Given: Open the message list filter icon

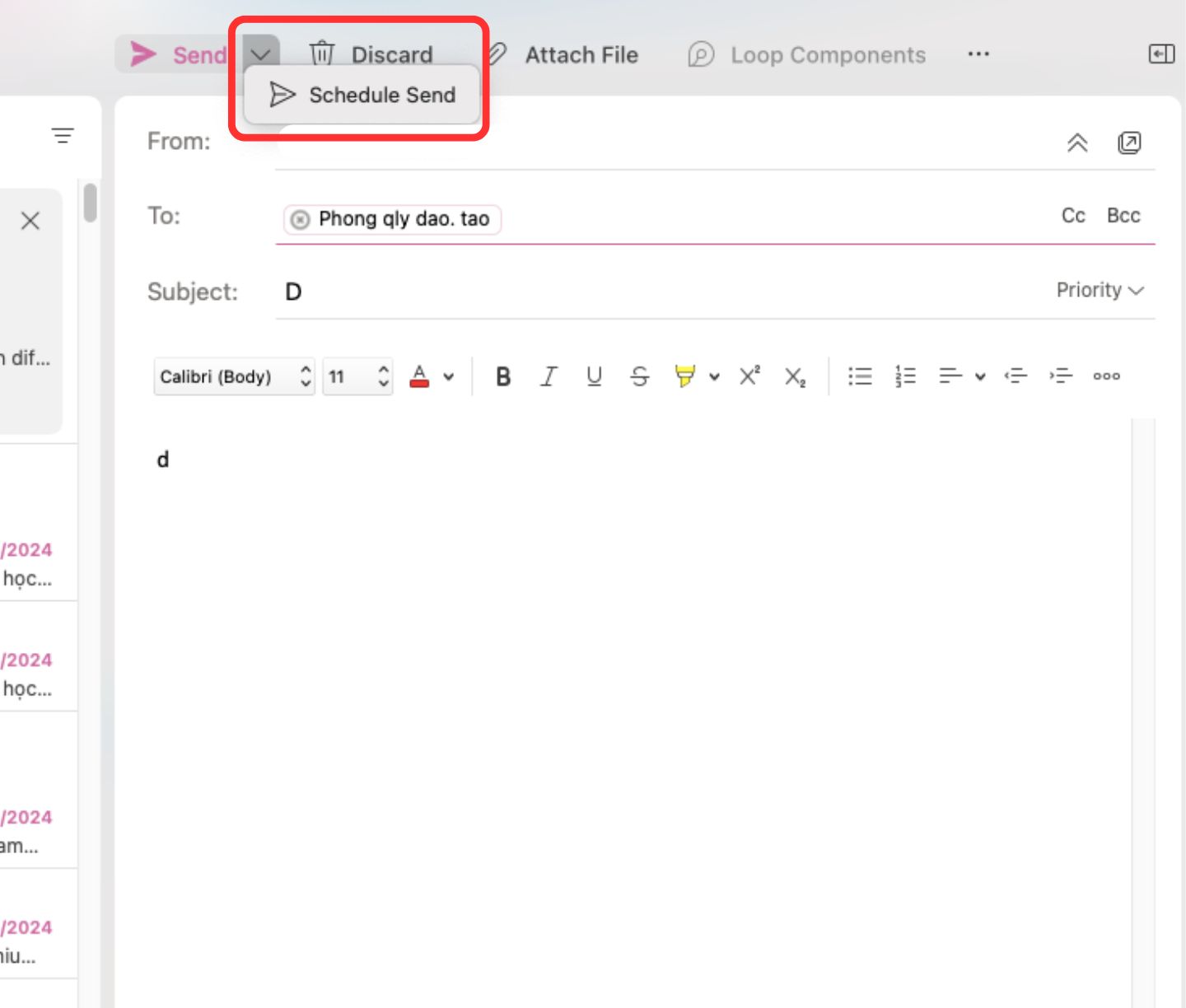Looking at the screenshot, I should point(63,136).
